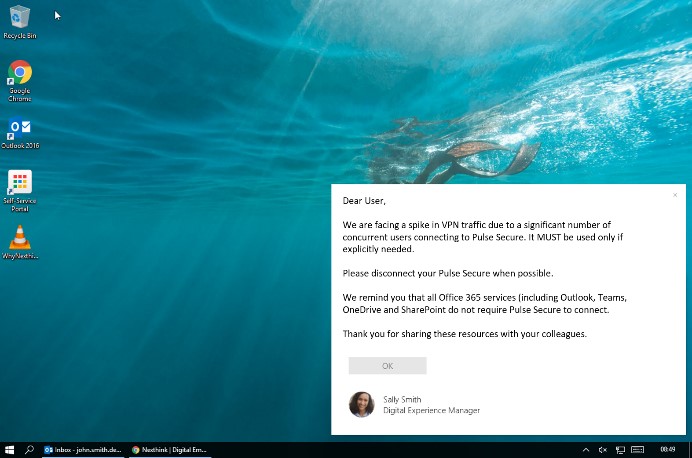Click the Show Desktop strip at taskbar edge
The image size is (692, 458).
tap(690, 450)
